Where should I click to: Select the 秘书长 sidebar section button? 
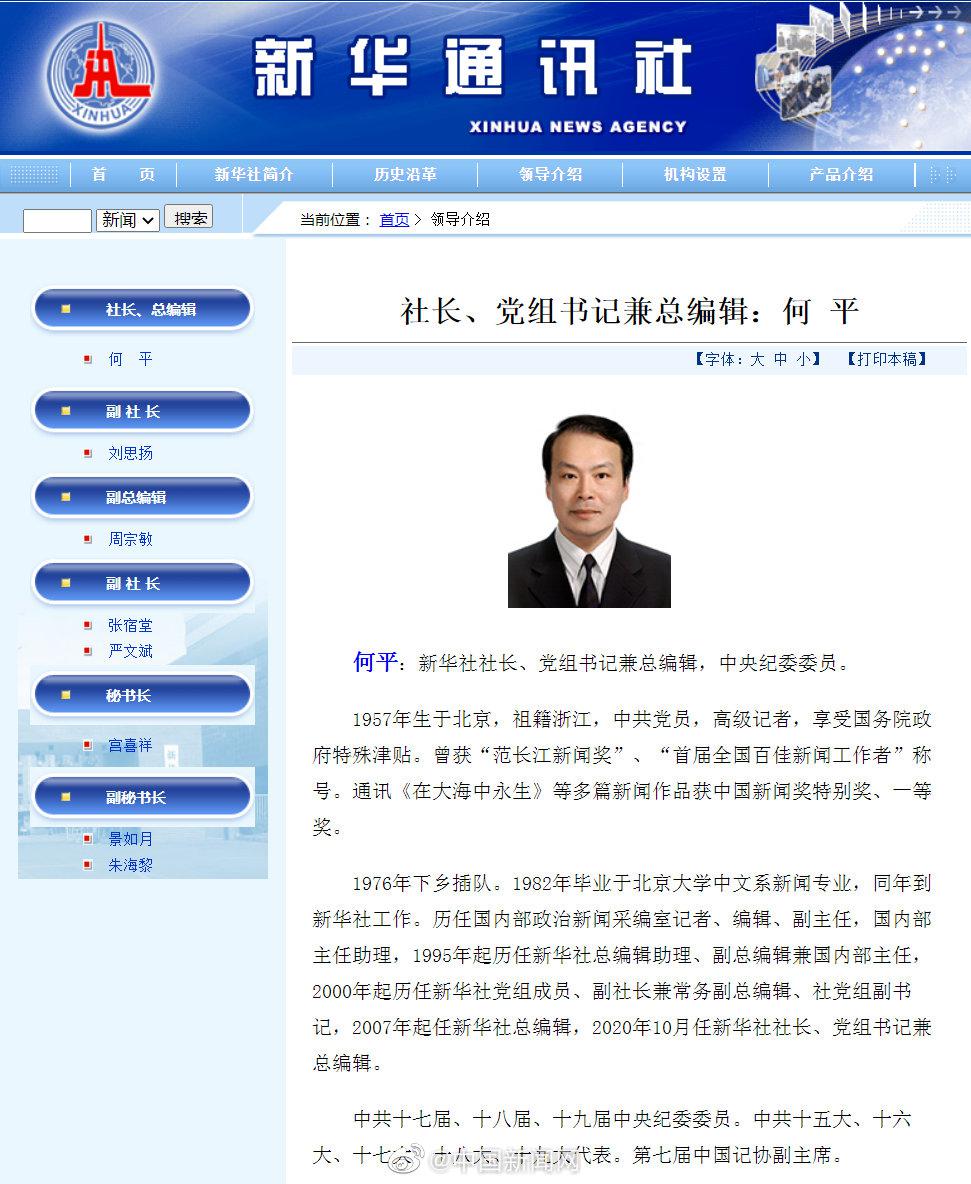142,695
